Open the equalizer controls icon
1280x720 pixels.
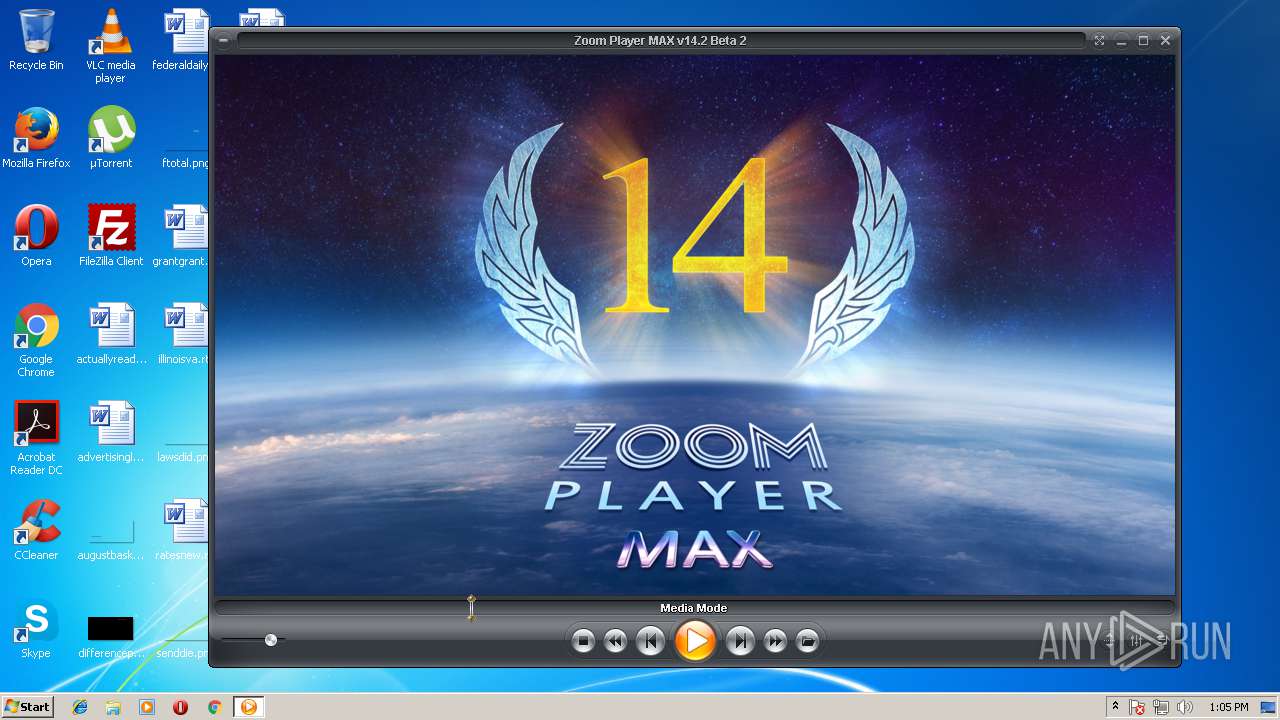click(x=1136, y=640)
